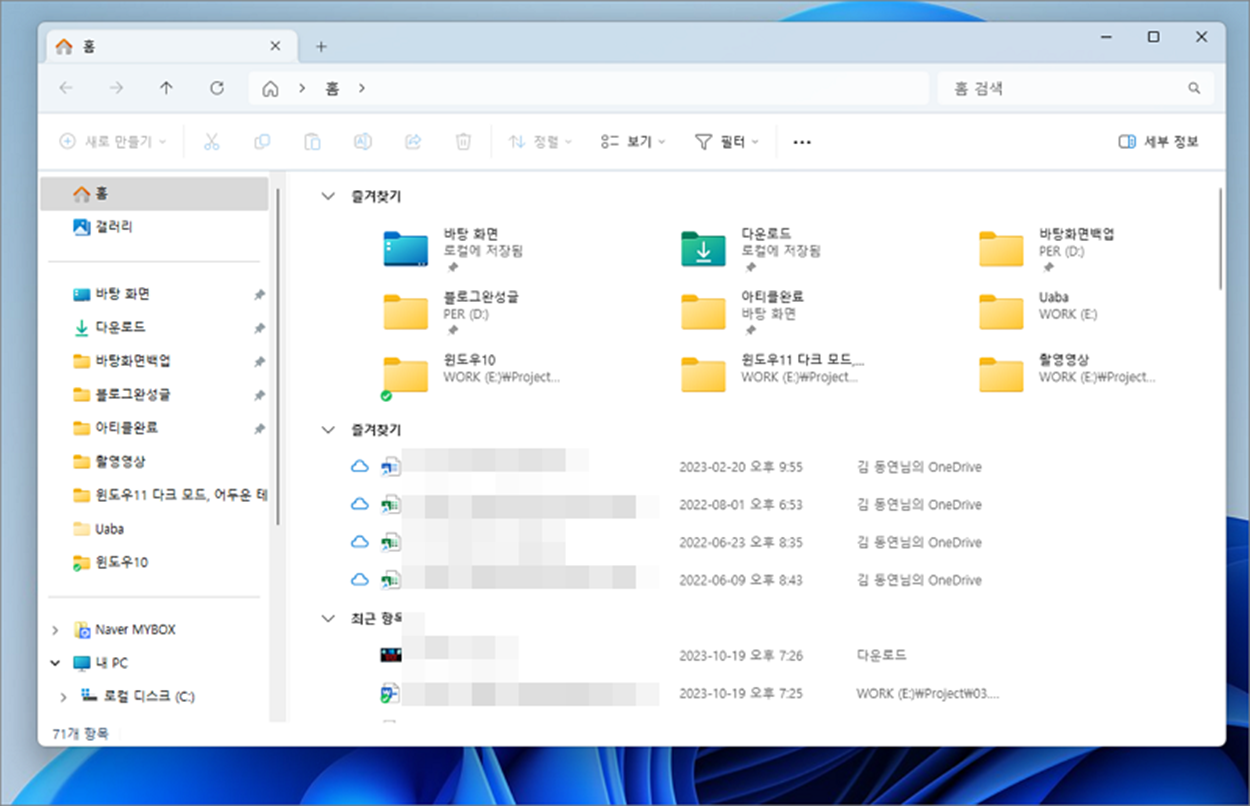Click the Cut scissors icon in toolbar
This screenshot has width=1250, height=806.
211,142
